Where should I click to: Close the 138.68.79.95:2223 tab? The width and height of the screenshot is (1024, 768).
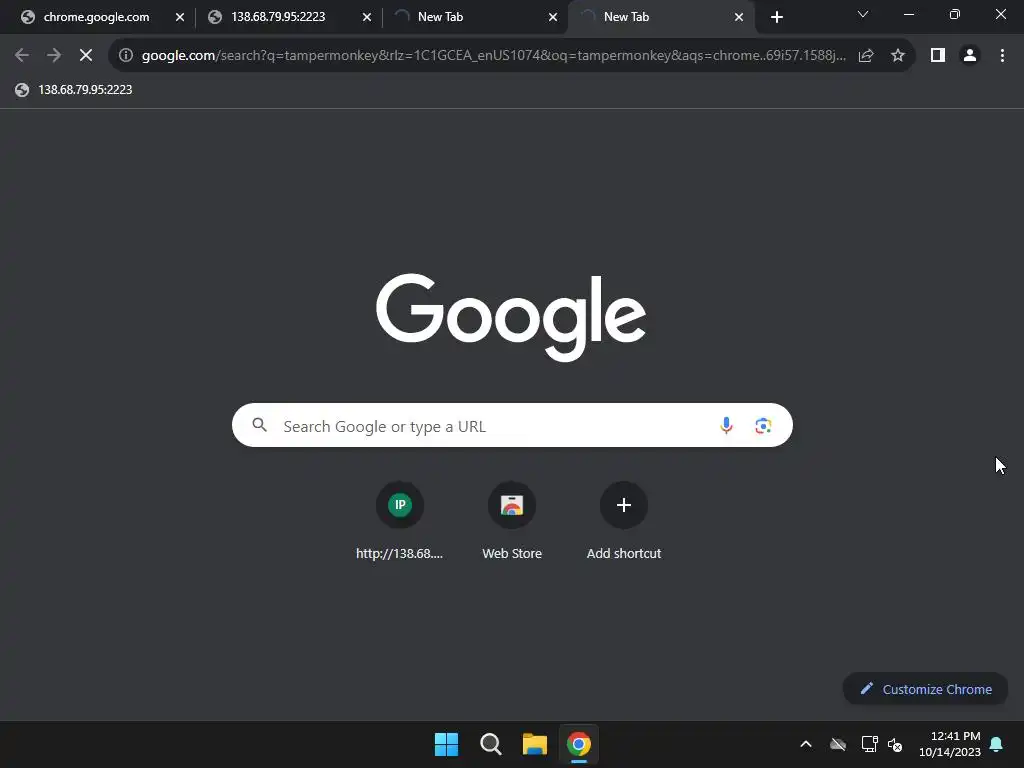(366, 17)
